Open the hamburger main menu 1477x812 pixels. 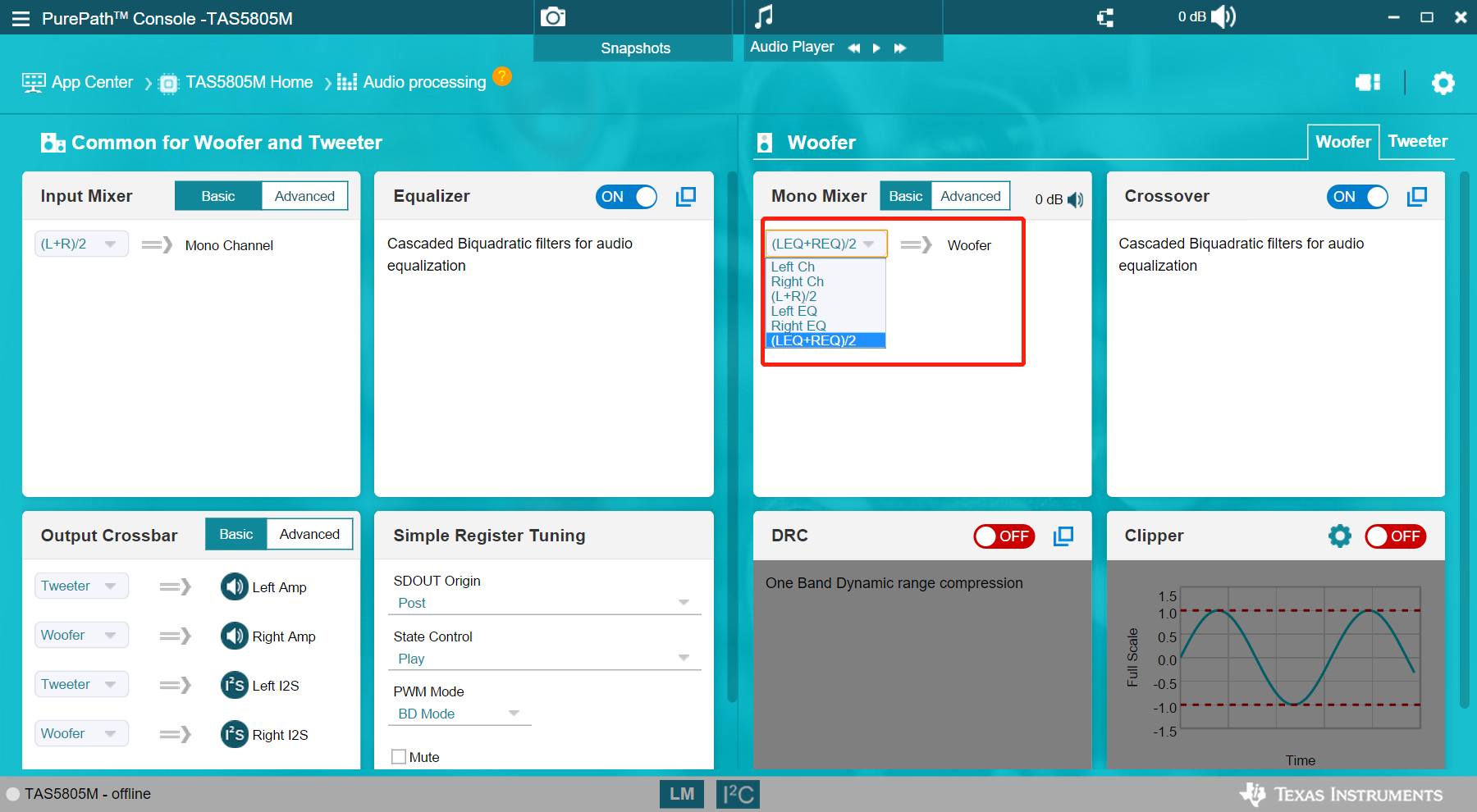21,18
